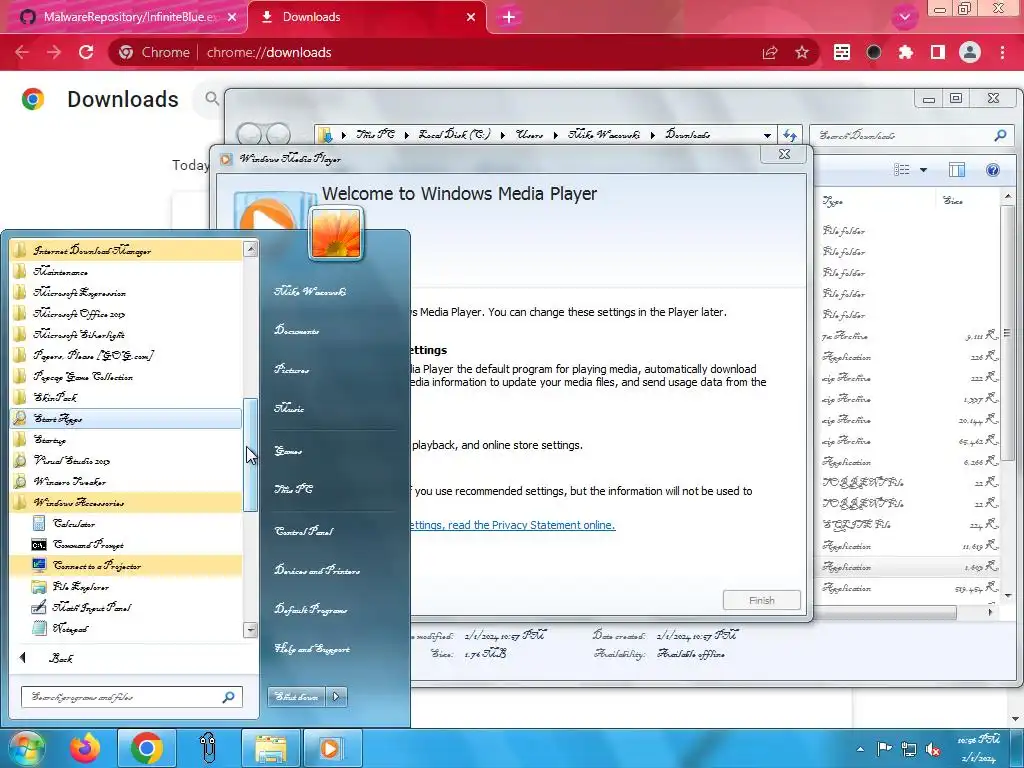
Task: Collapse the Windows Accessories folder
Action: point(126,503)
